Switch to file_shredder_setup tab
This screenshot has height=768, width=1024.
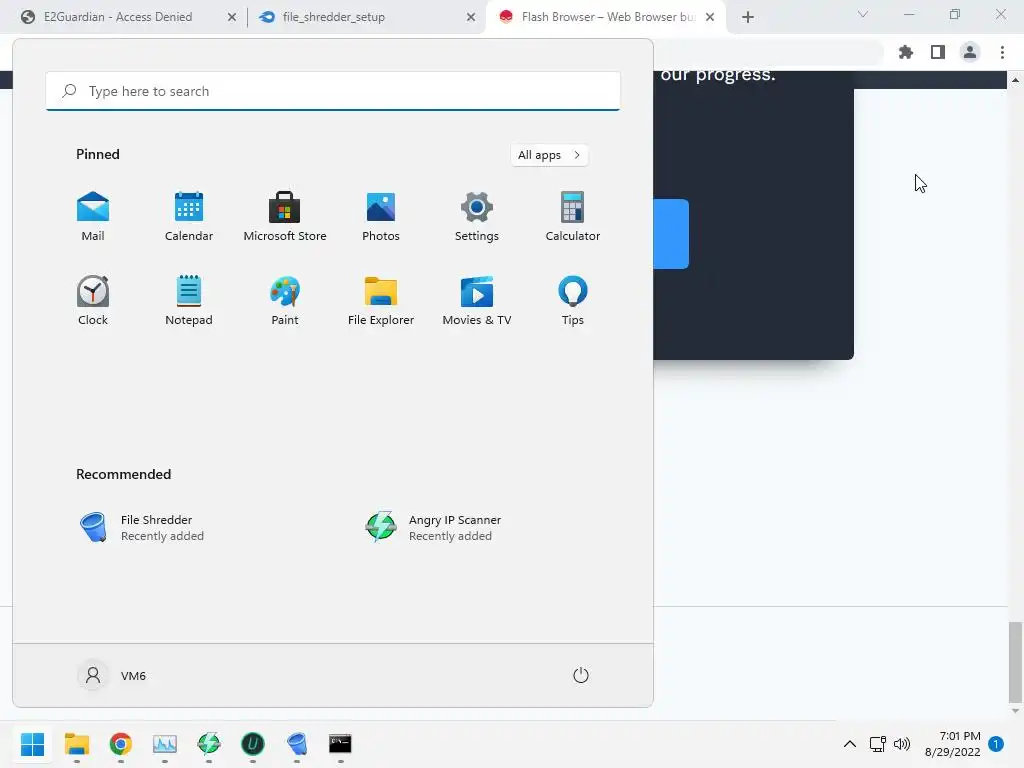334,17
